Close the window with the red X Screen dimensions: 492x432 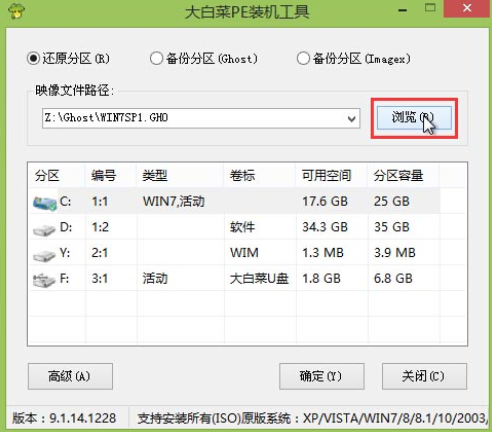[467, 9]
